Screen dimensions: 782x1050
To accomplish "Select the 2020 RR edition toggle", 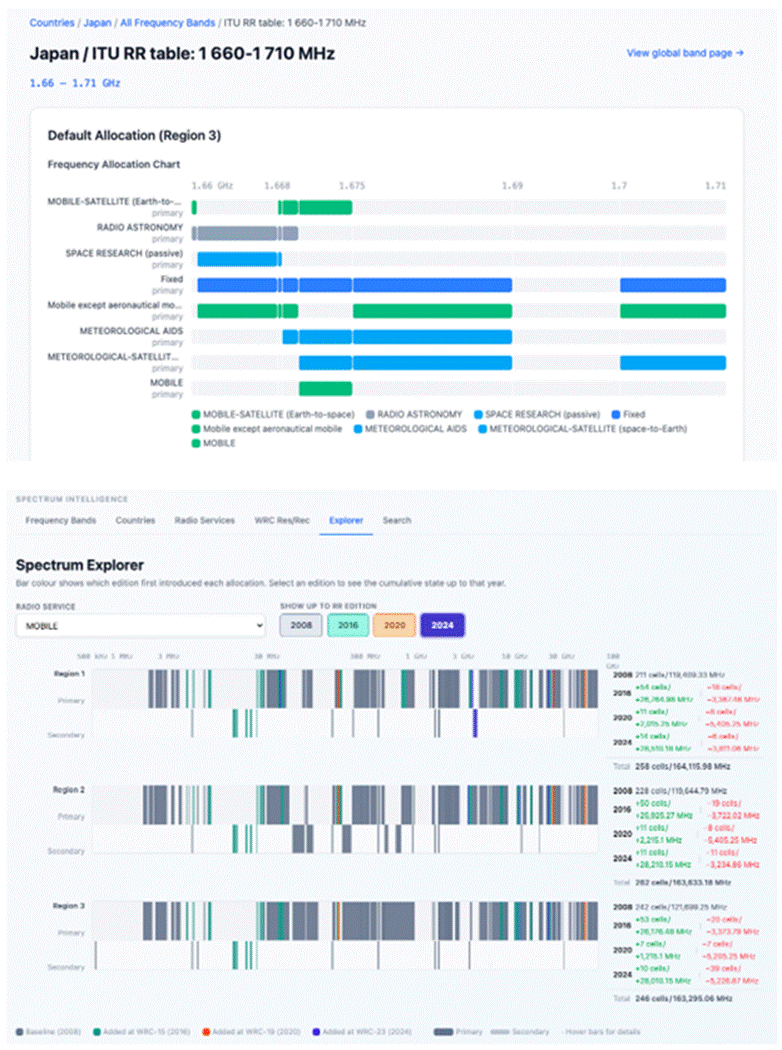I will coord(394,625).
